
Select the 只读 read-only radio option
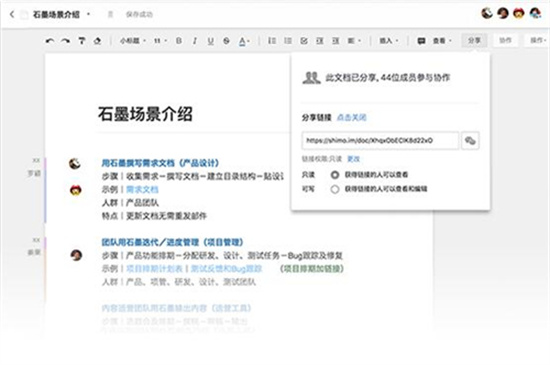[335, 175]
